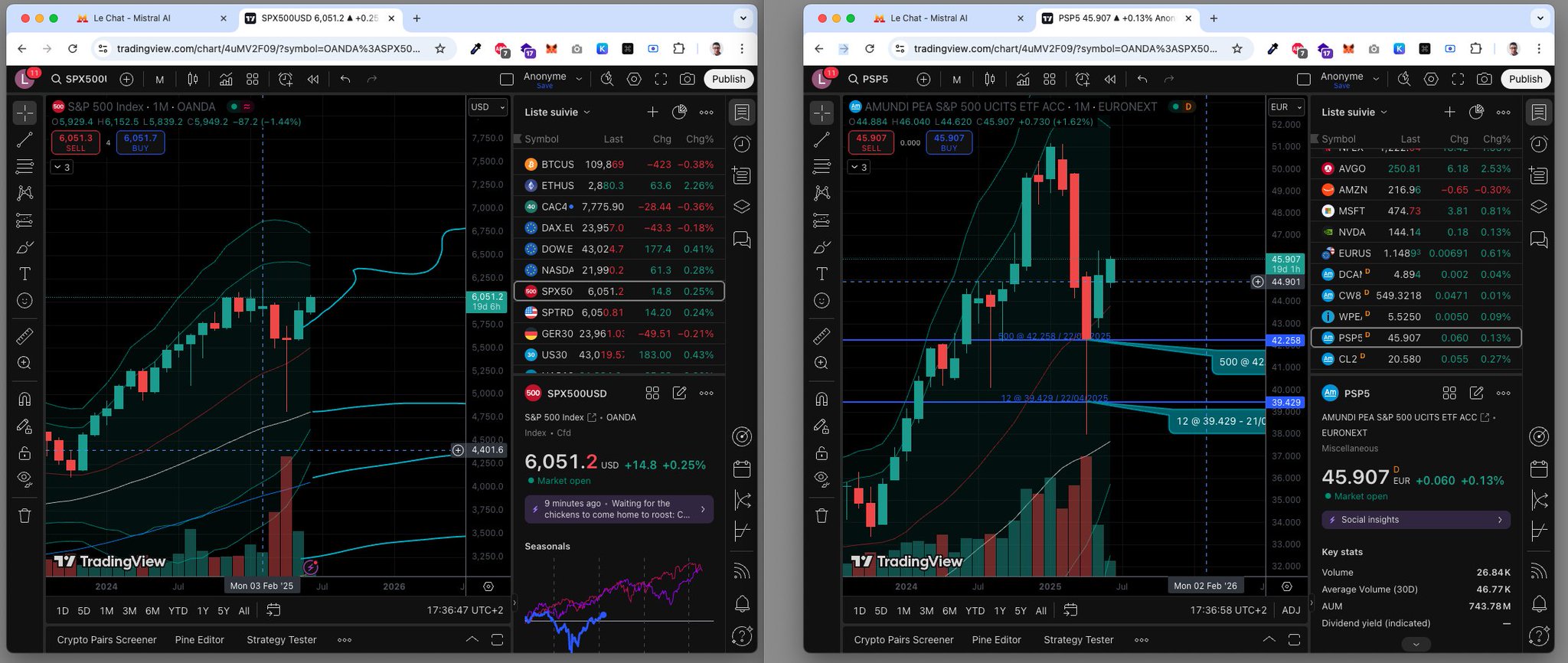Add compare symbol plus in PSP5 window

click(924, 79)
